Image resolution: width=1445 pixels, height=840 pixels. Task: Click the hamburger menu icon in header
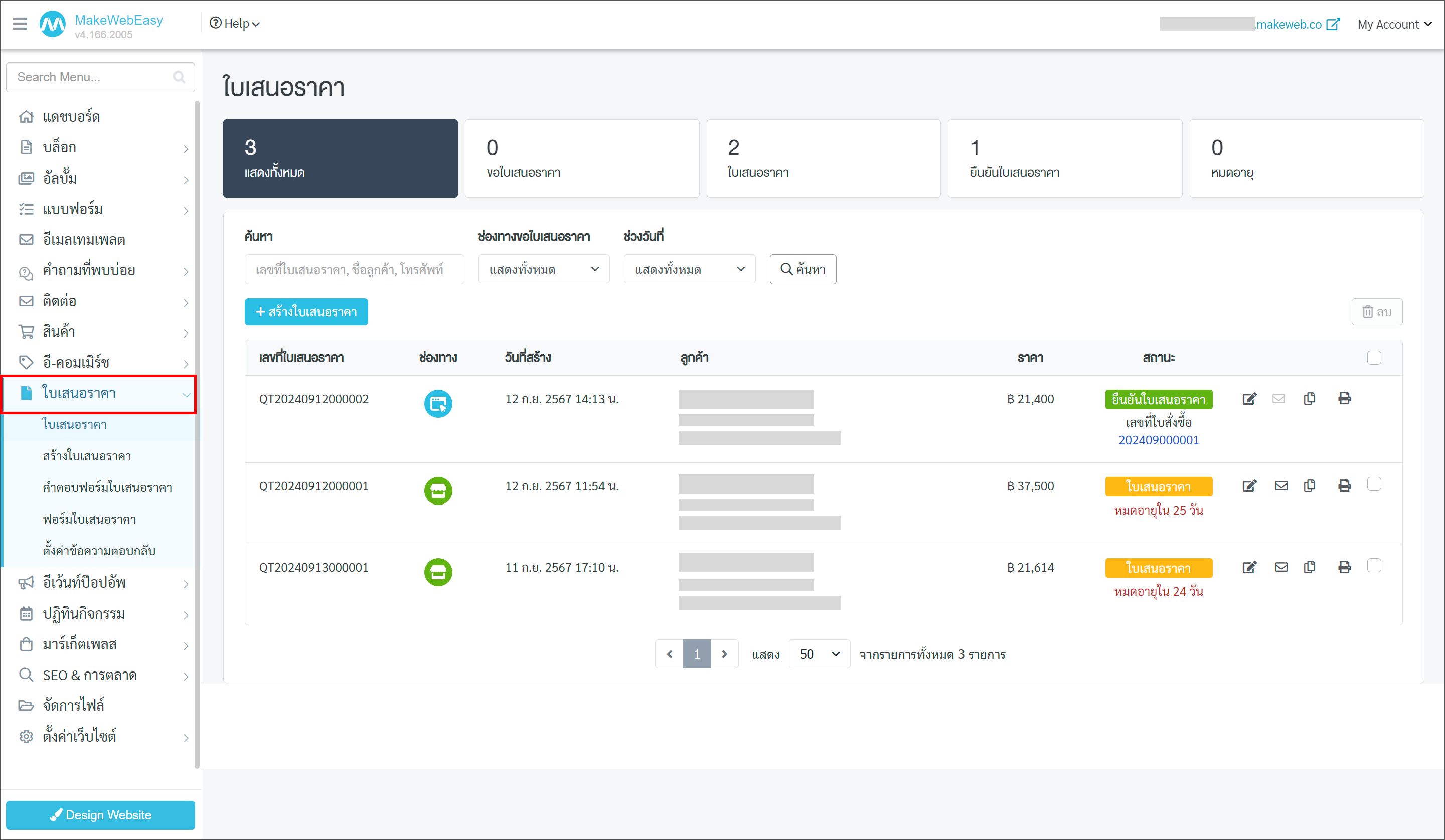pos(20,24)
